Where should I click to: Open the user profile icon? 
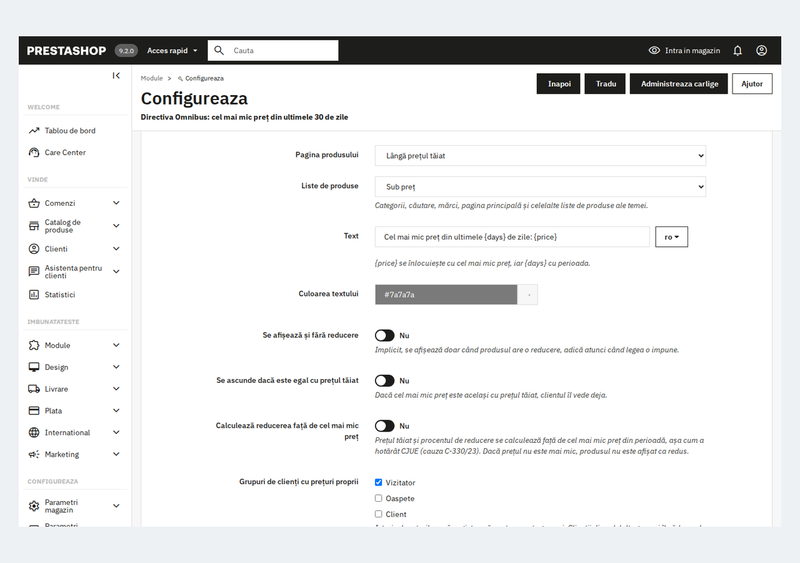tap(761, 51)
